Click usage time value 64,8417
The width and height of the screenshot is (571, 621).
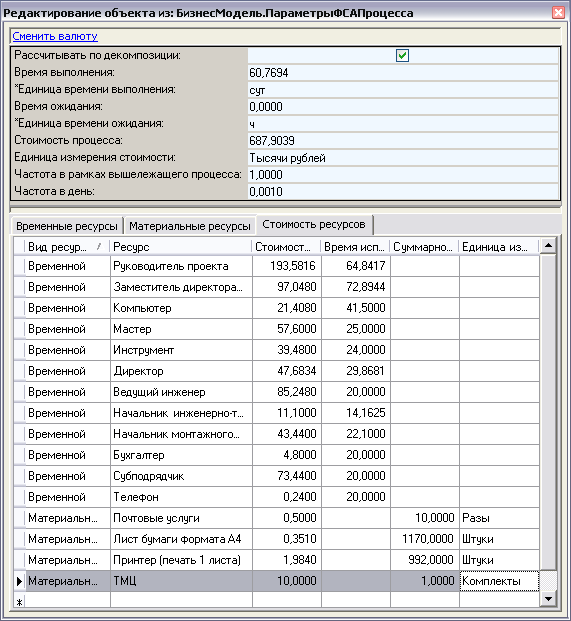pos(356,266)
